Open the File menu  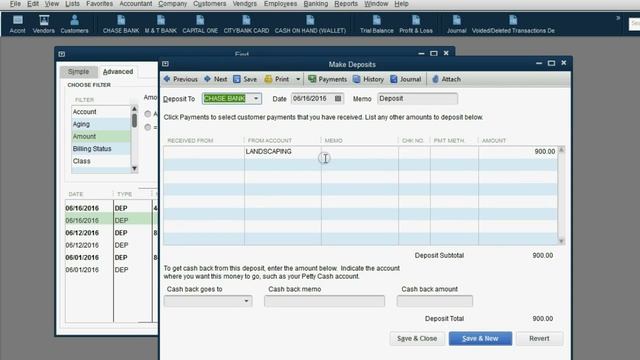click(x=15, y=4)
